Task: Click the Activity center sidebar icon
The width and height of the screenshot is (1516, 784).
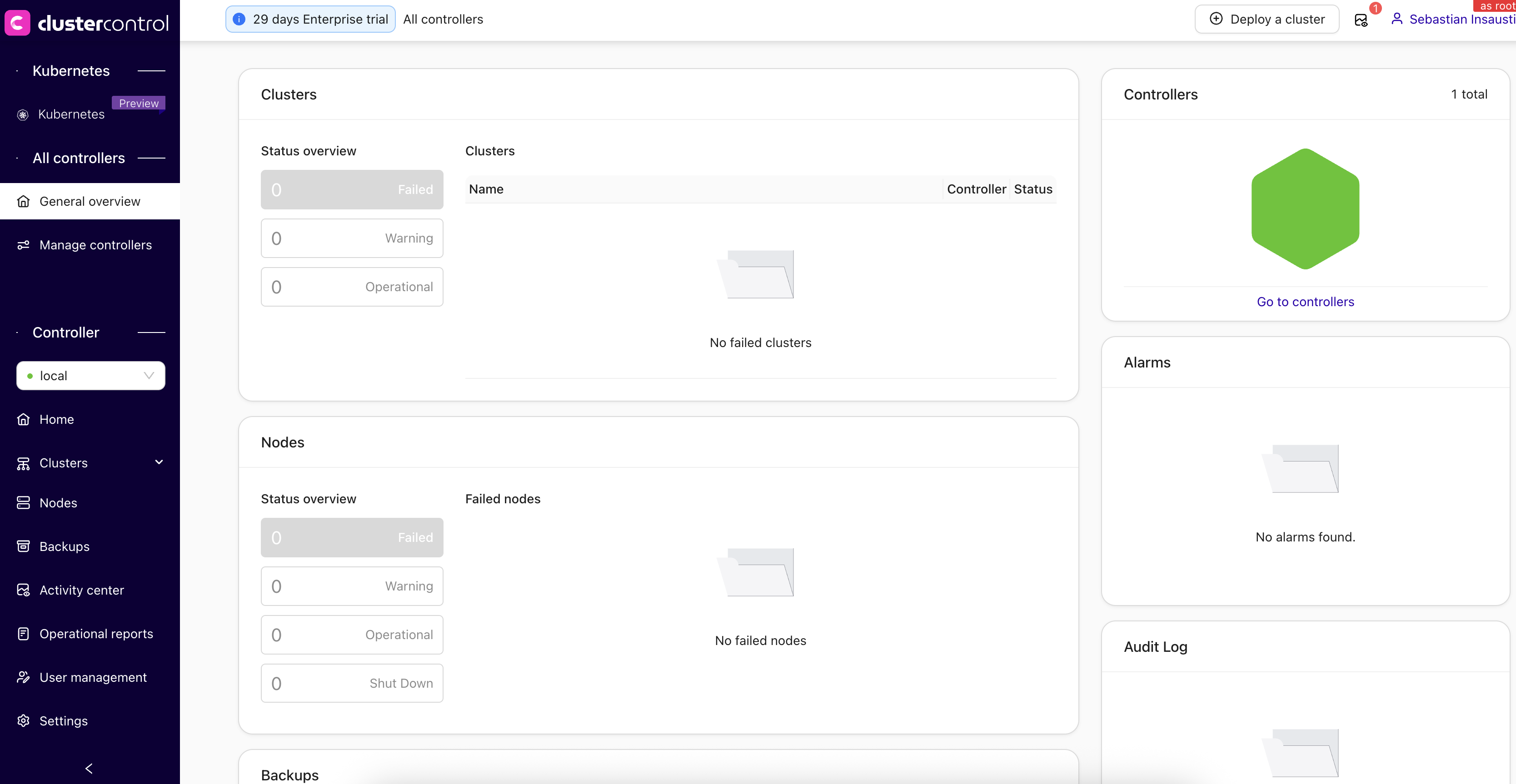Action: tap(23, 590)
